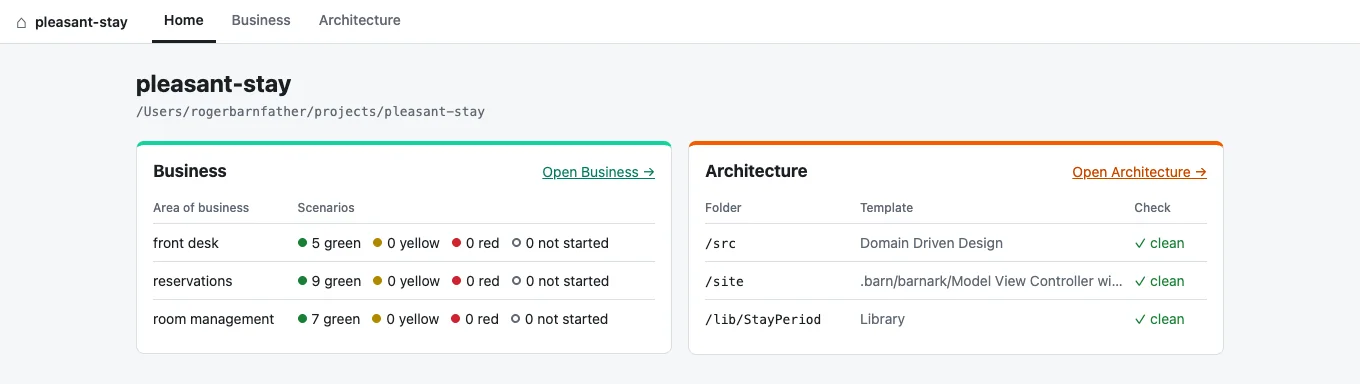Viewport: 1360px width, 384px height.
Task: Click 0 red in front desk row
Action: 475,243
